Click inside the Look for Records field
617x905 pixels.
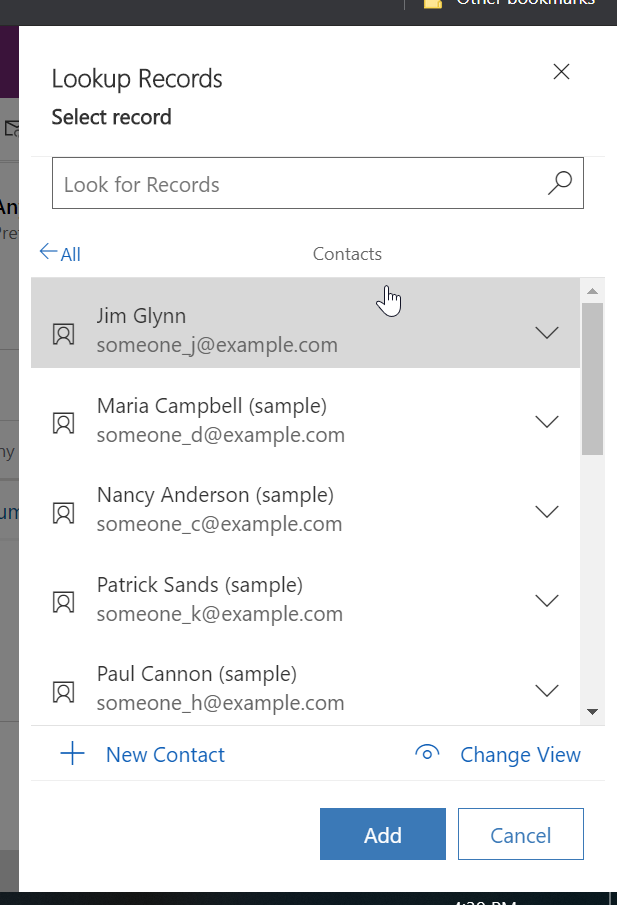pos(250,183)
